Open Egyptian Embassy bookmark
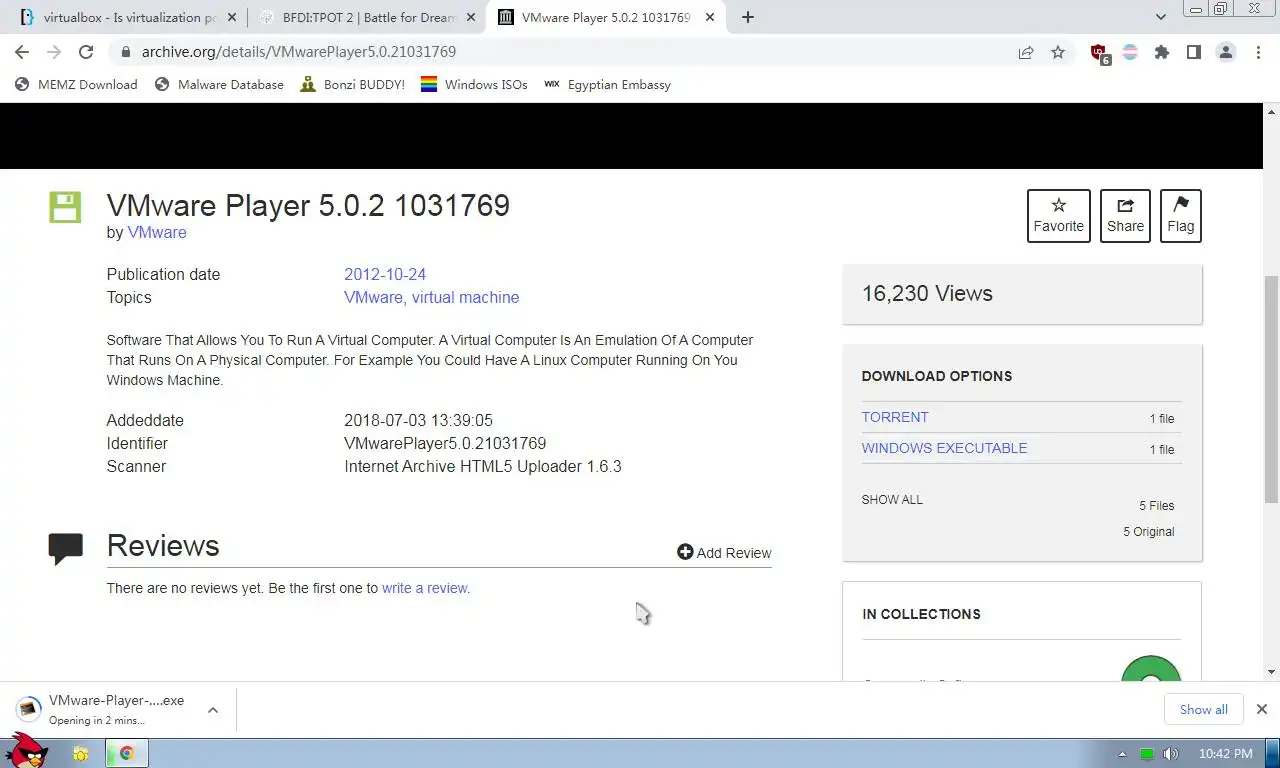1280x768 pixels. [607, 85]
